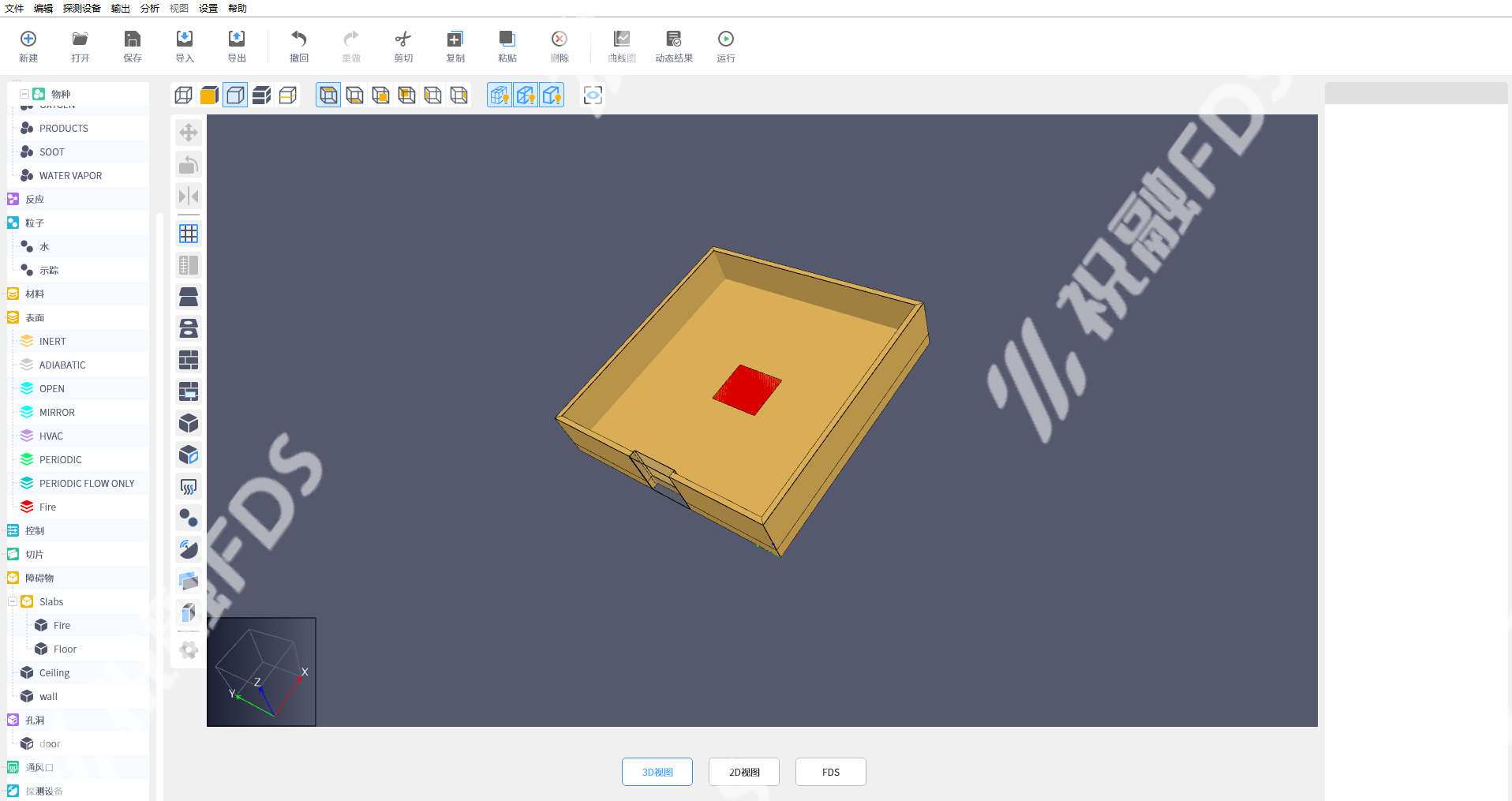Select the brick wall tool icon
1512x801 pixels.
[189, 360]
